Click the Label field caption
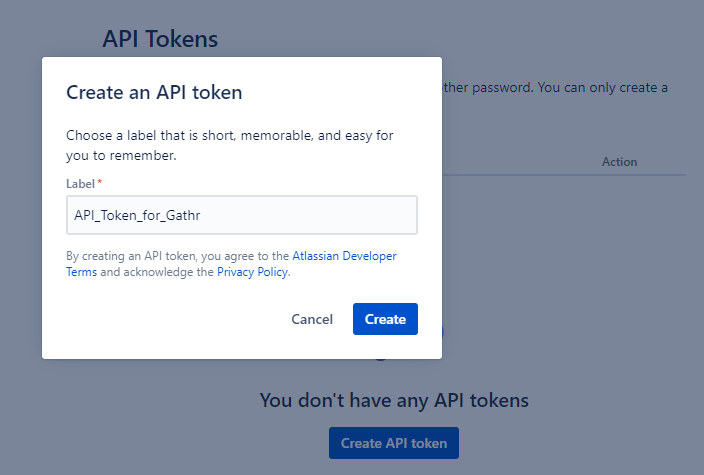The height and width of the screenshot is (475, 704). tap(80, 184)
